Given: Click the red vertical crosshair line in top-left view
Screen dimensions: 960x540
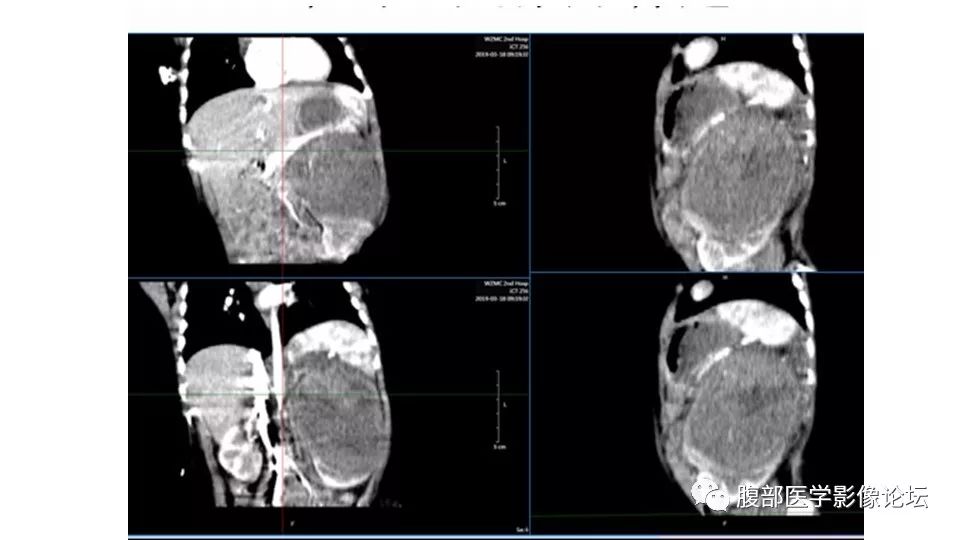Looking at the screenshot, I should tap(282, 155).
